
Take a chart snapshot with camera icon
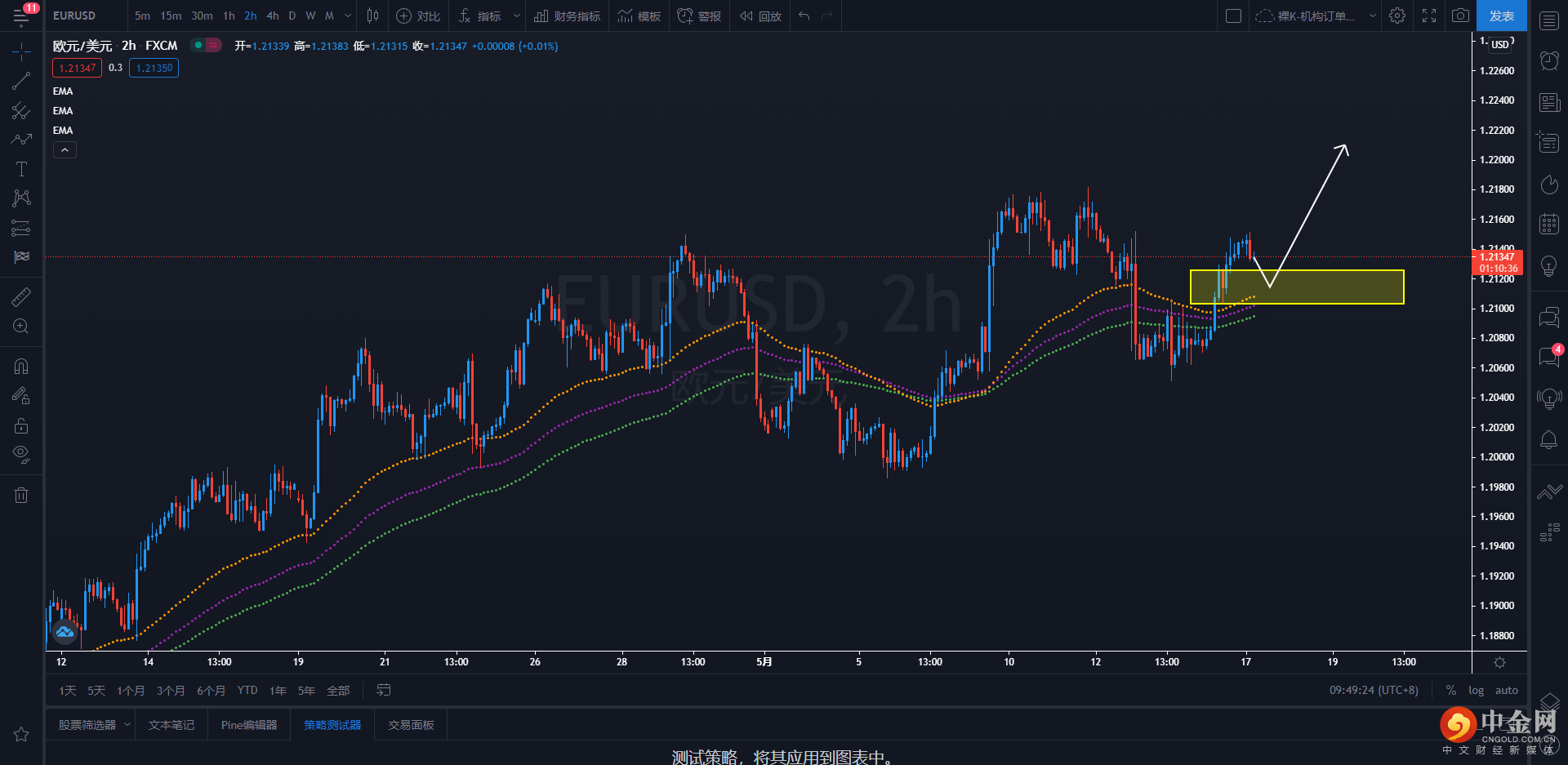tap(1460, 16)
